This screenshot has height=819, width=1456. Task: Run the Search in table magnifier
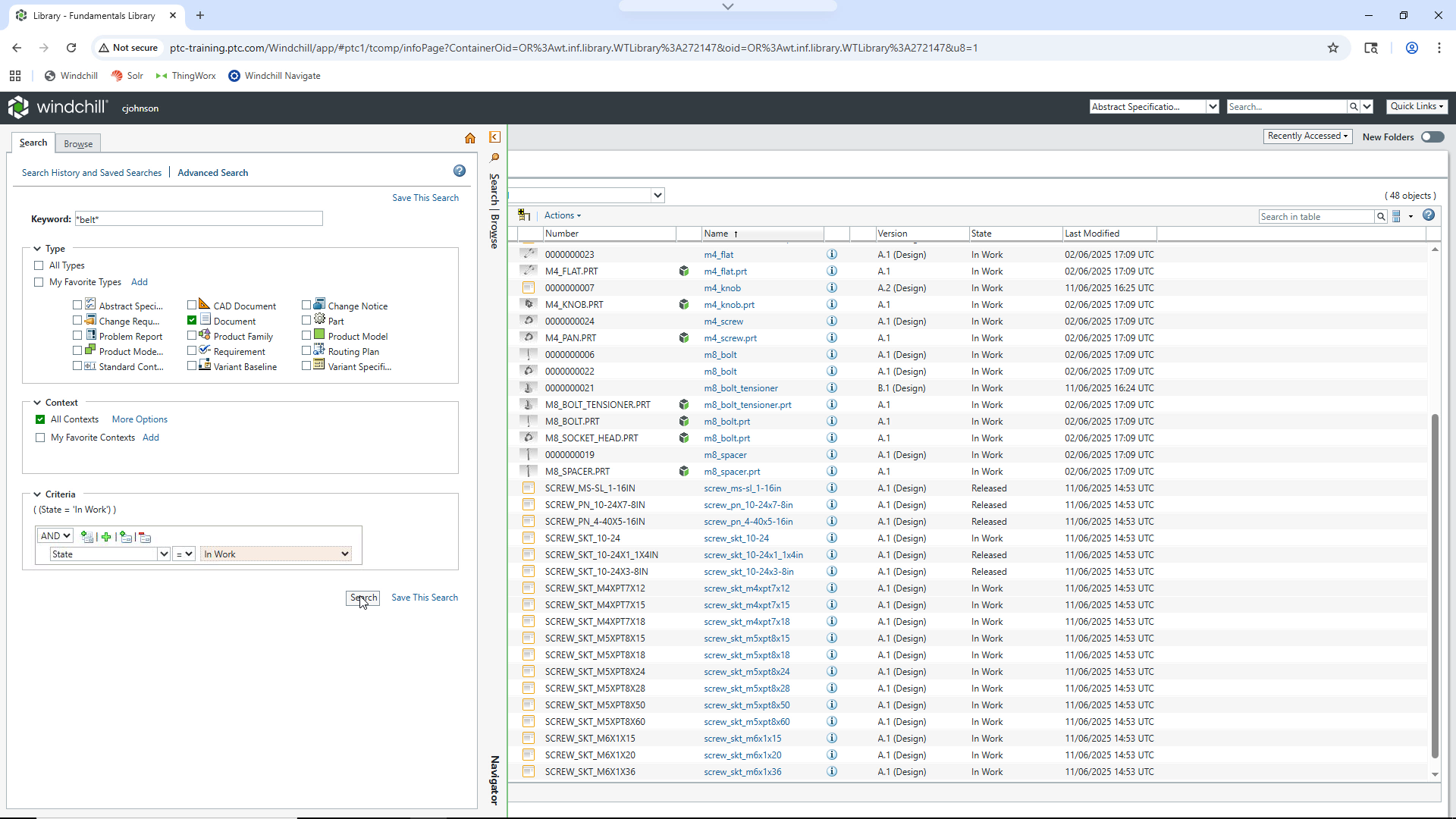(x=1381, y=217)
